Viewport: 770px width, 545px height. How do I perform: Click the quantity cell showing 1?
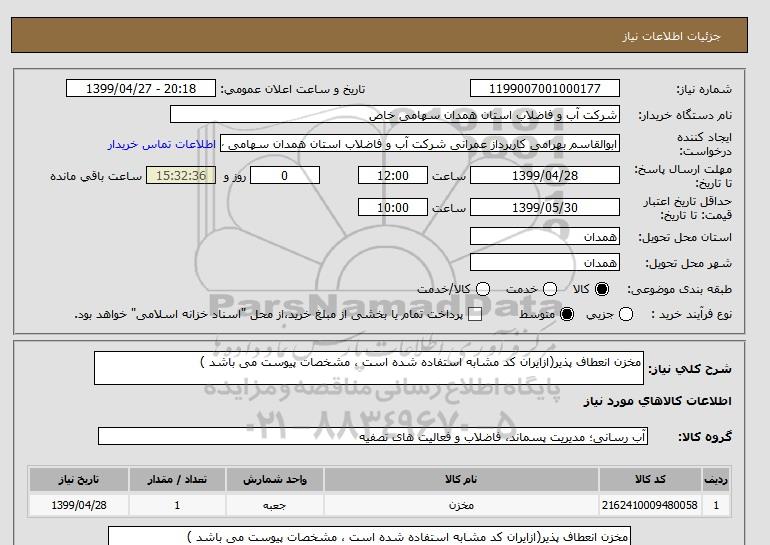point(177,505)
